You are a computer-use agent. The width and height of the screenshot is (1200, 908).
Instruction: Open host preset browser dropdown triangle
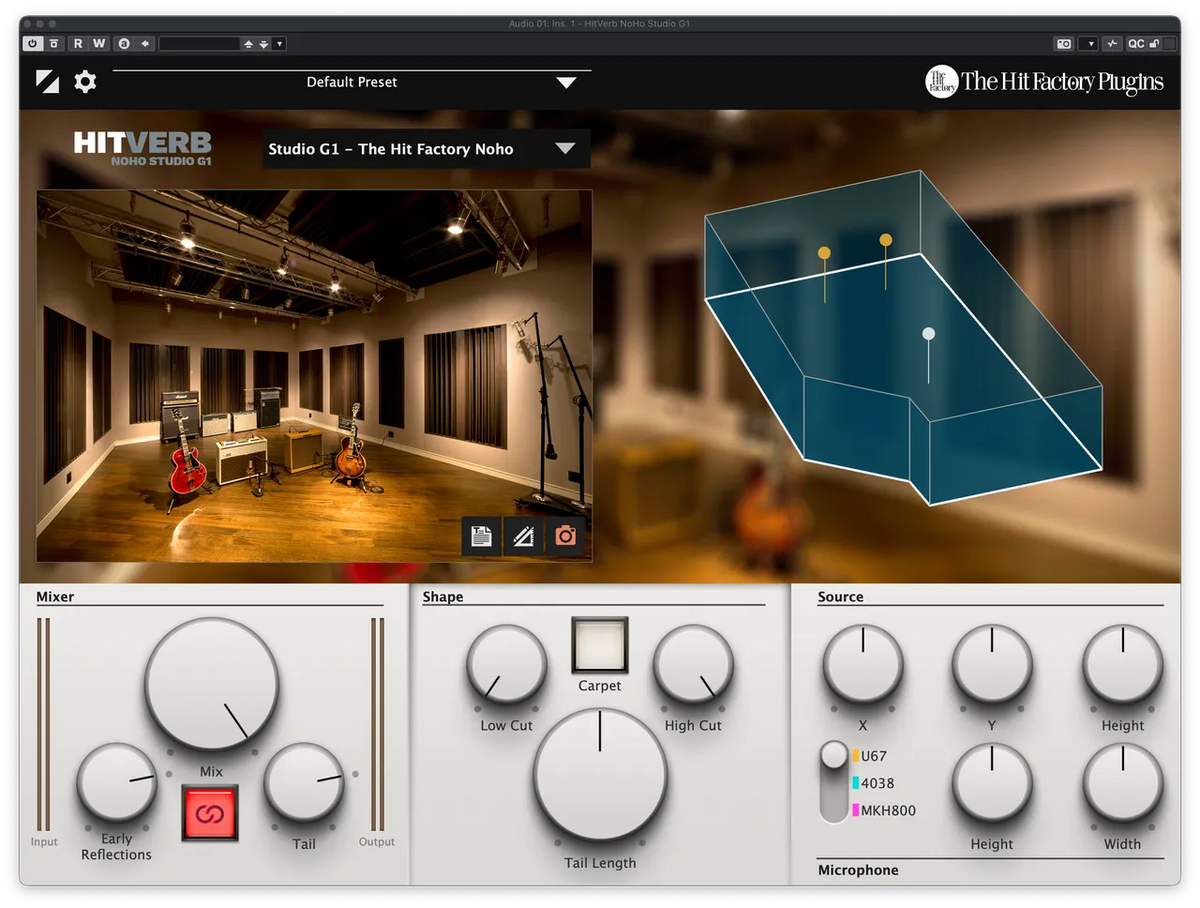[279, 43]
